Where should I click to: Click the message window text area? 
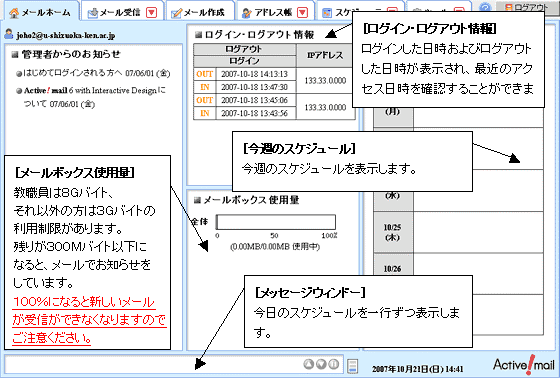pos(154,364)
